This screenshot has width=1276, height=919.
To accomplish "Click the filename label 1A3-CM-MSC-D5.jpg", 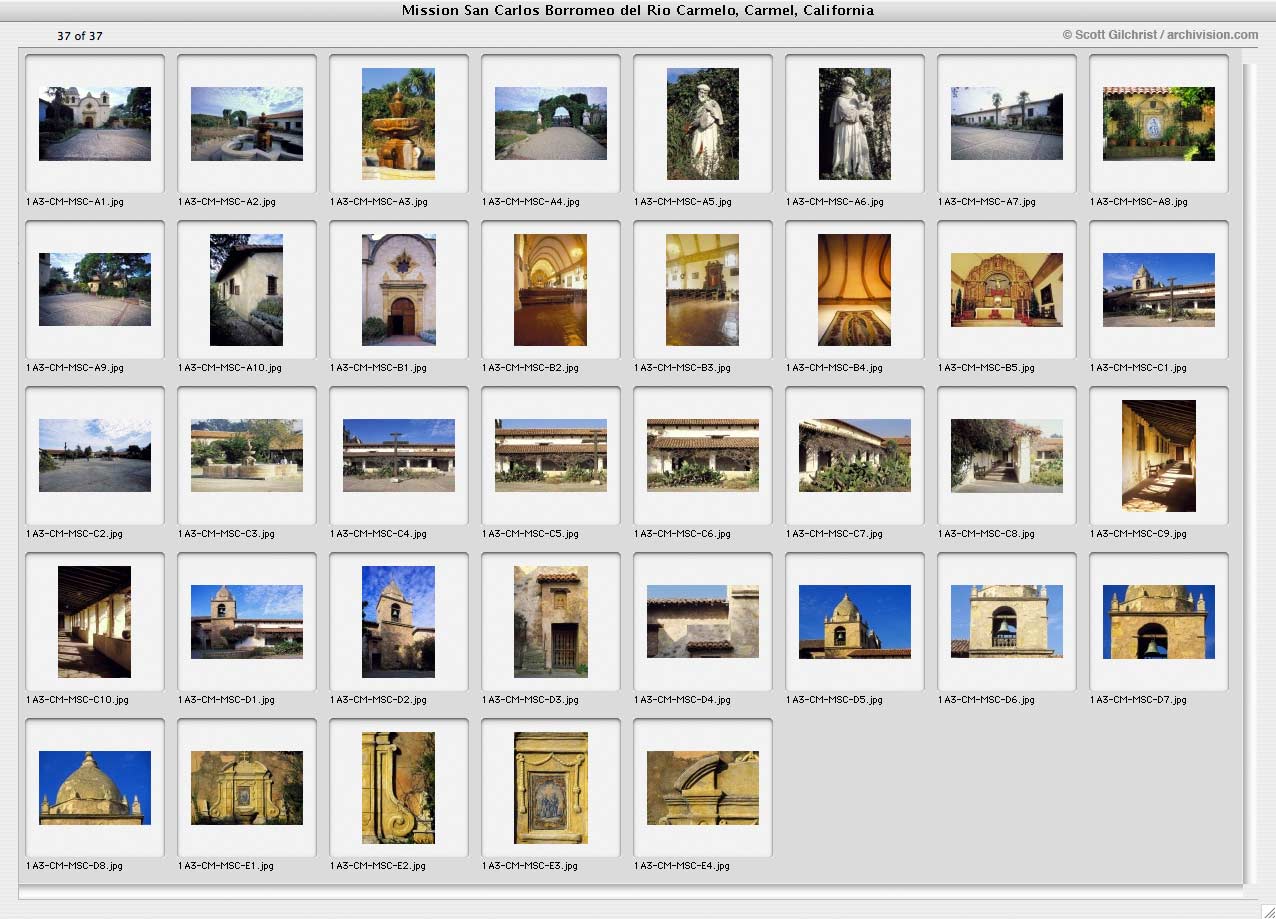I will 835,700.
